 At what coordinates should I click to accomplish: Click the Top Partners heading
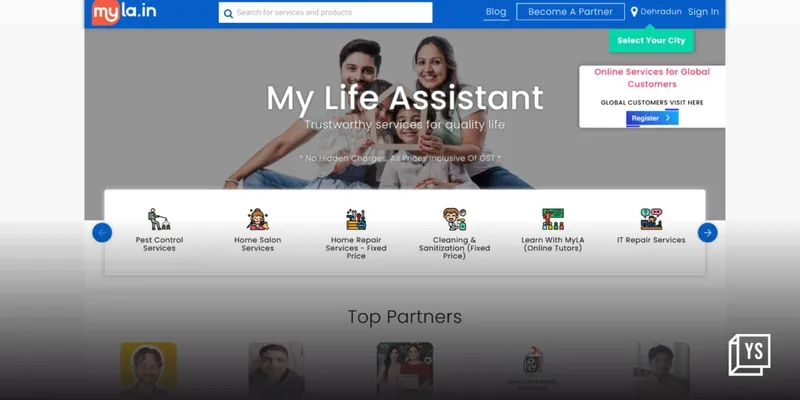click(x=405, y=317)
